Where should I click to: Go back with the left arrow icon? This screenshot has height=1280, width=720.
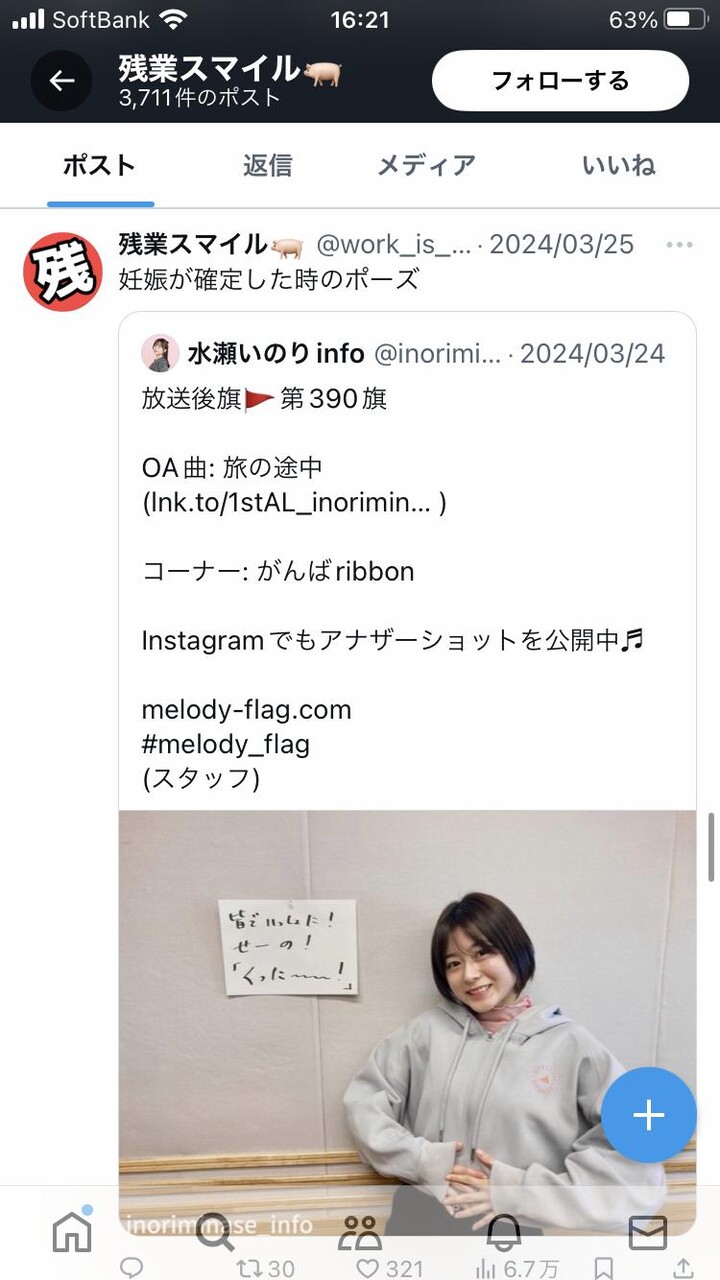62,81
